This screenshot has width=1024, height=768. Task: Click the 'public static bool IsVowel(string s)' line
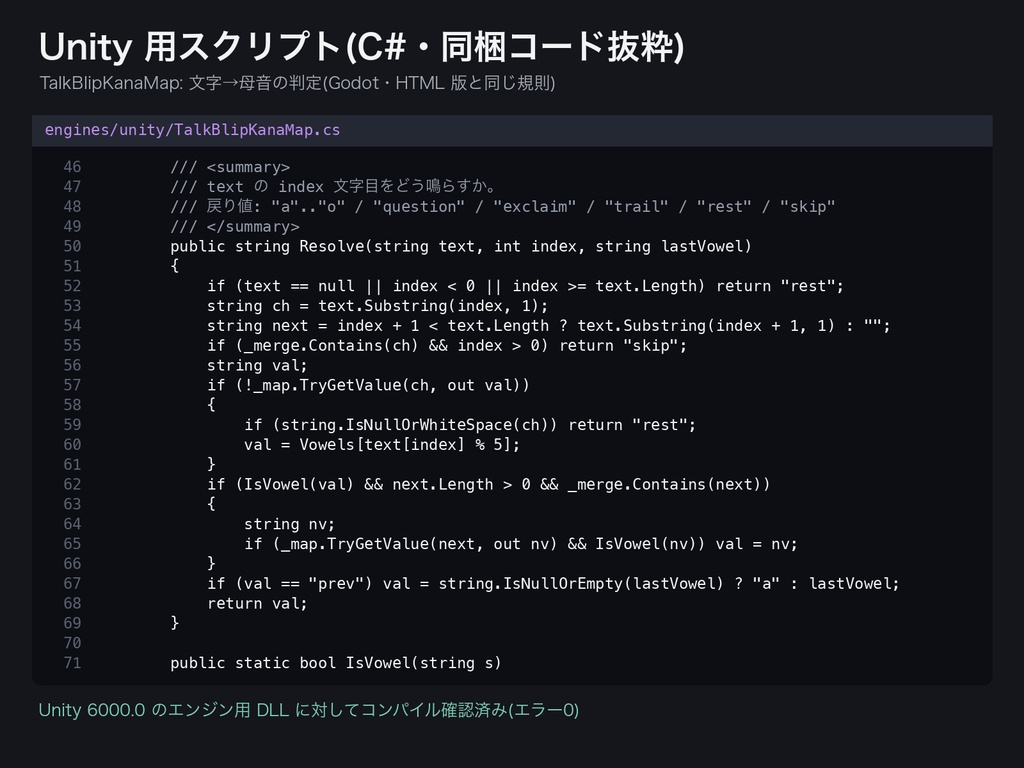click(x=336, y=663)
